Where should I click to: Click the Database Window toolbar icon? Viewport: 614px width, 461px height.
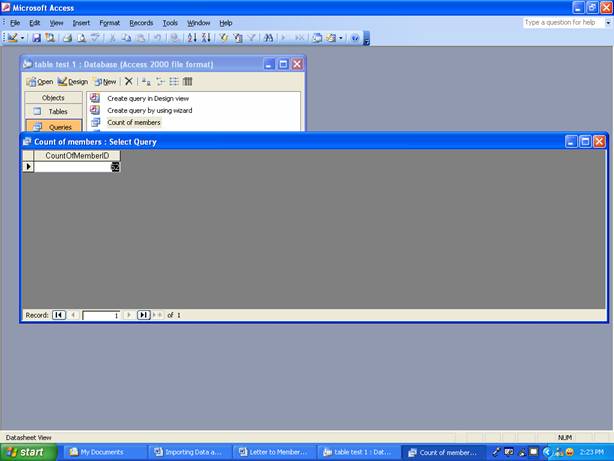(x=317, y=38)
